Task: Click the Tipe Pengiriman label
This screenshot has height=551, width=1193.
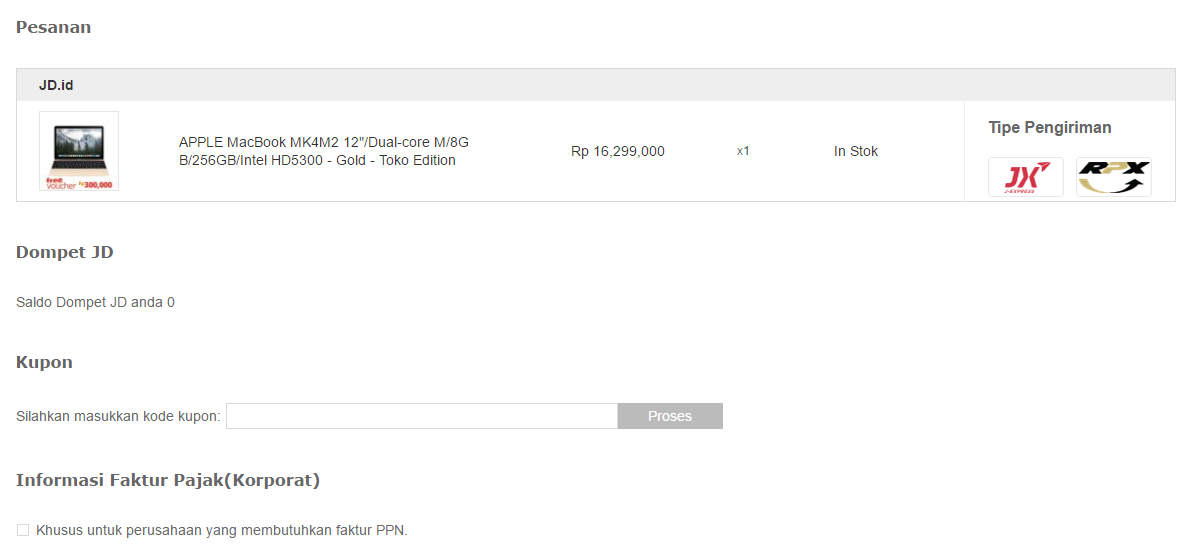Action: [1050, 127]
